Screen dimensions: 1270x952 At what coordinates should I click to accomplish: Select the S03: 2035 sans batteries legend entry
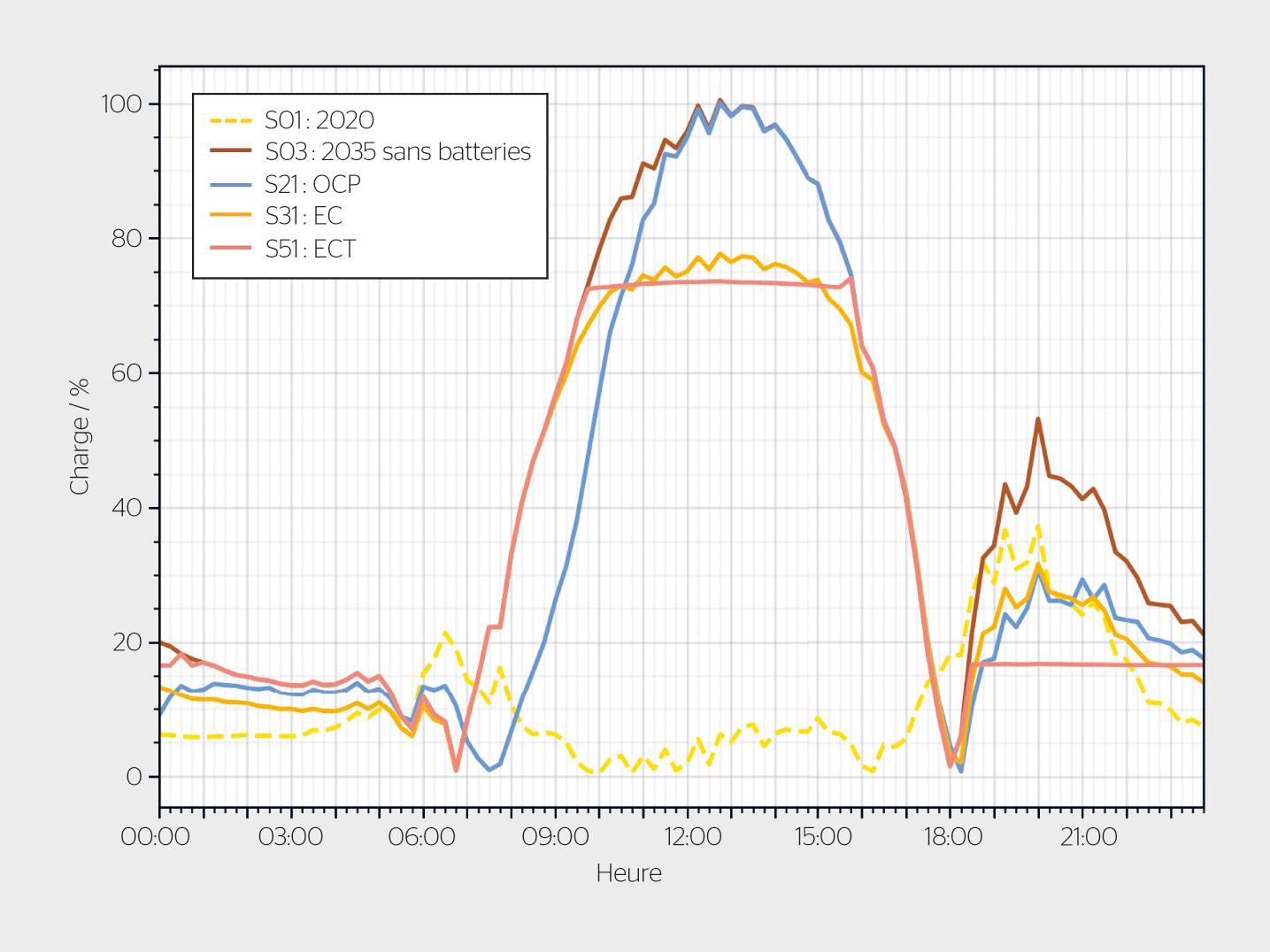[397, 152]
